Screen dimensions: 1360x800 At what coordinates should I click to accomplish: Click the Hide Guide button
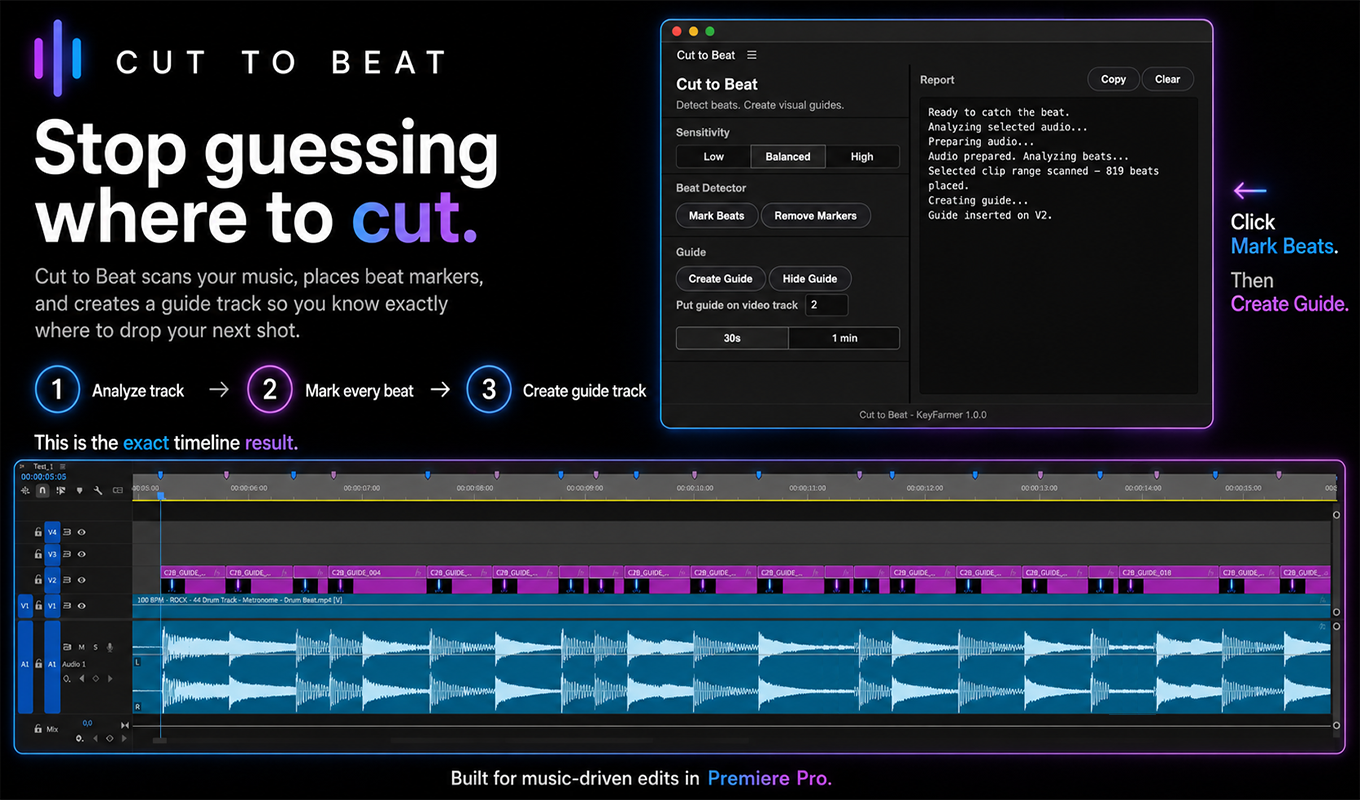coord(810,278)
